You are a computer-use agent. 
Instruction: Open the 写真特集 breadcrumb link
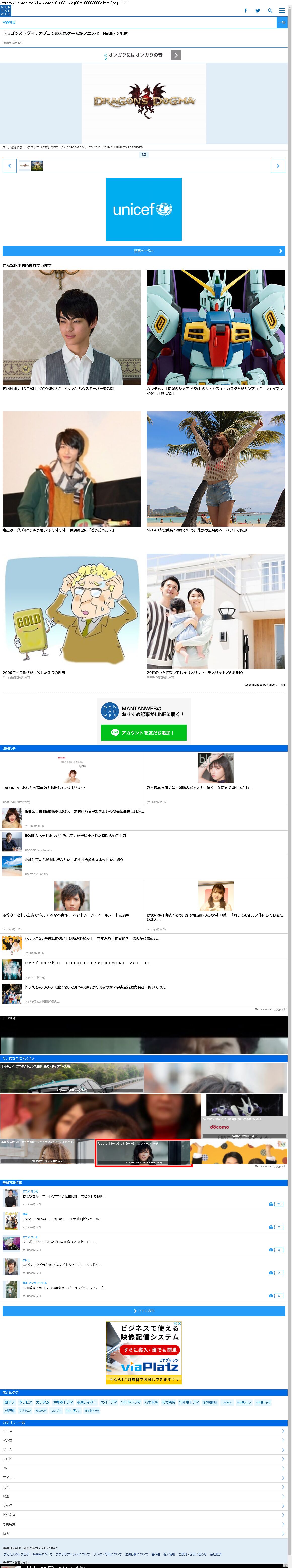tap(9, 22)
